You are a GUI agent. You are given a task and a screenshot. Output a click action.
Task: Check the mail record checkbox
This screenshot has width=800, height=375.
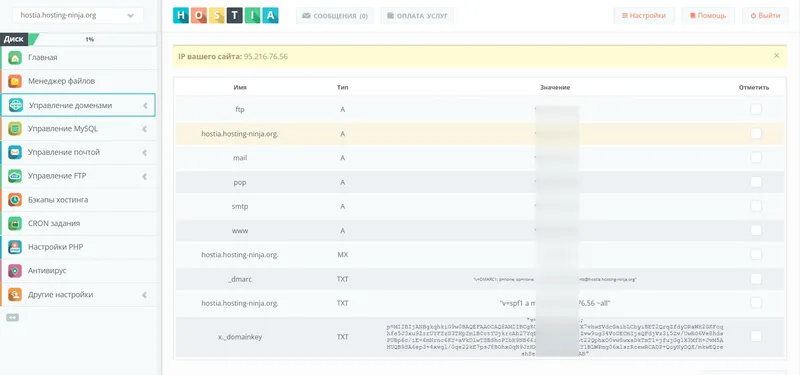click(x=756, y=158)
